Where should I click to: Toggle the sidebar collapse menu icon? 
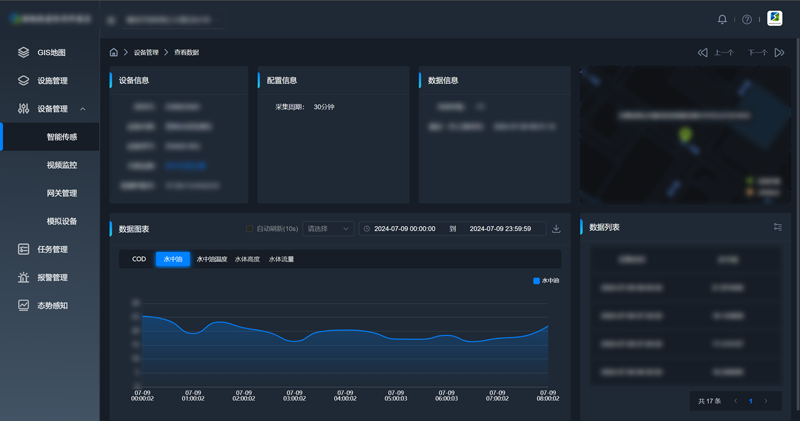point(110,19)
